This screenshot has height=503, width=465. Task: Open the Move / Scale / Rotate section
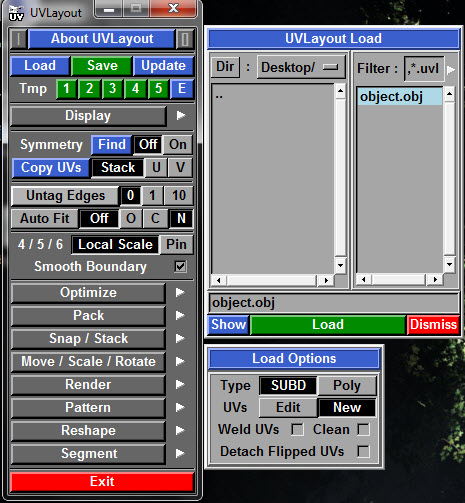pos(88,362)
